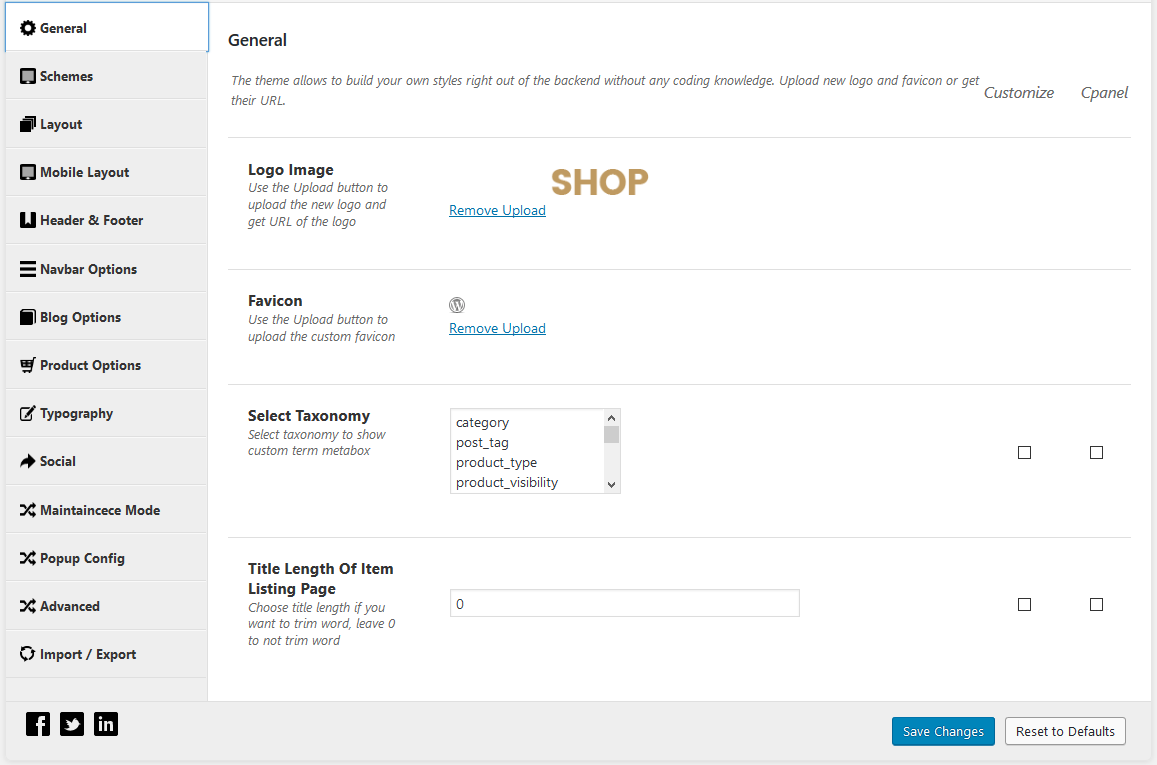Select product_type in the taxonomy list
This screenshot has width=1157, height=765.
[x=496, y=462]
